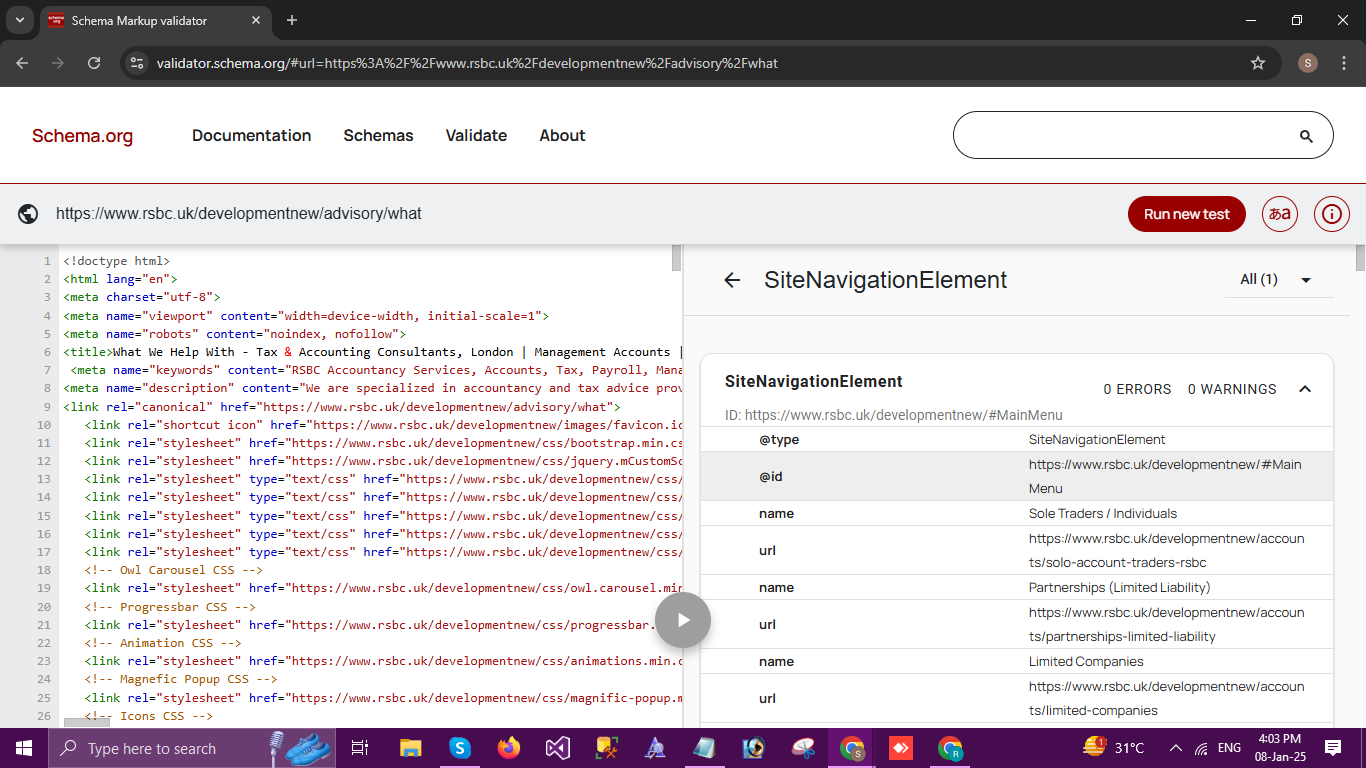Image resolution: width=1366 pixels, height=768 pixels.
Task: Click the 0 ERRORS label
Action: point(1137,389)
